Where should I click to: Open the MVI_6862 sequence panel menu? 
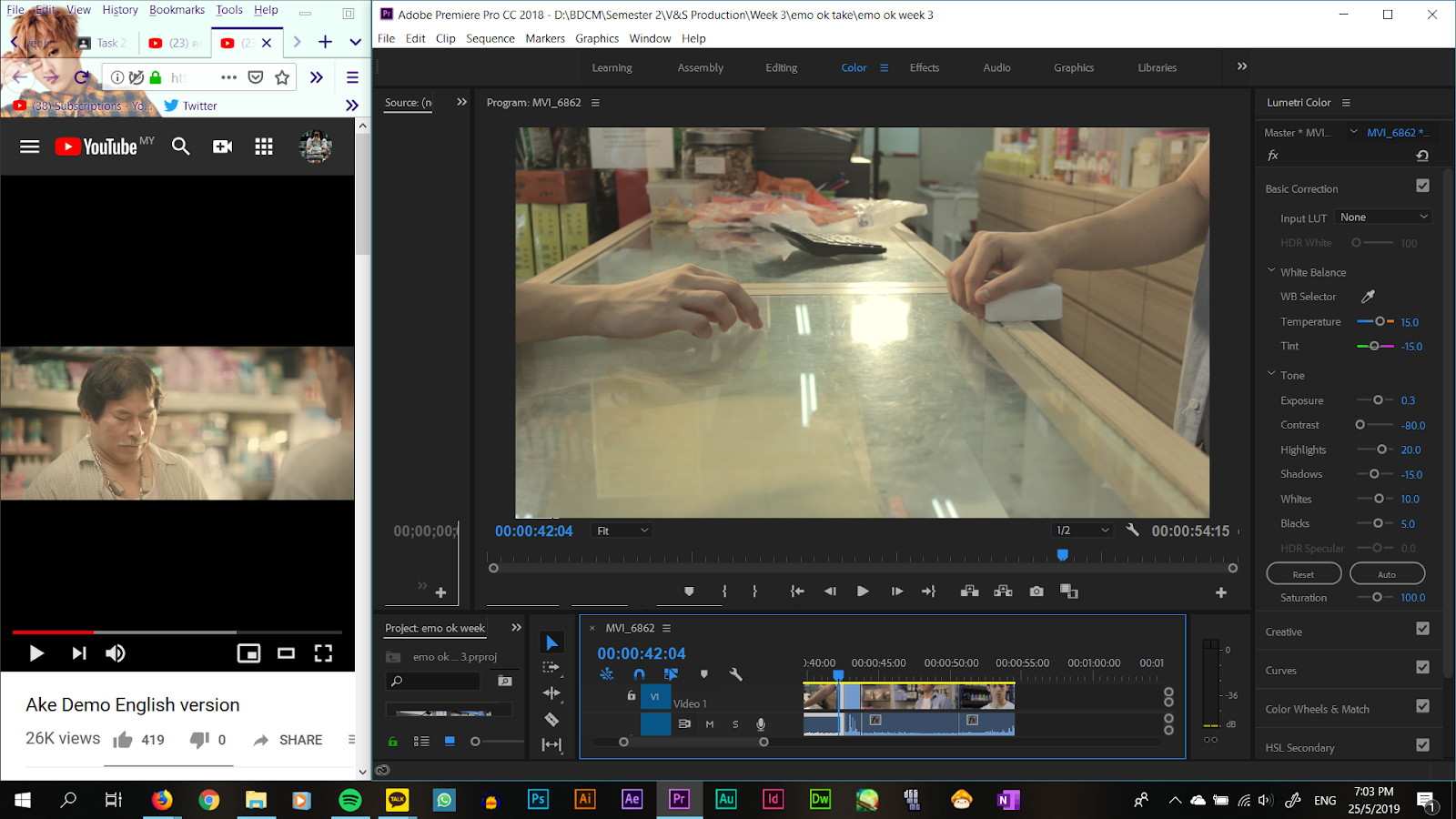pyautogui.click(x=666, y=628)
